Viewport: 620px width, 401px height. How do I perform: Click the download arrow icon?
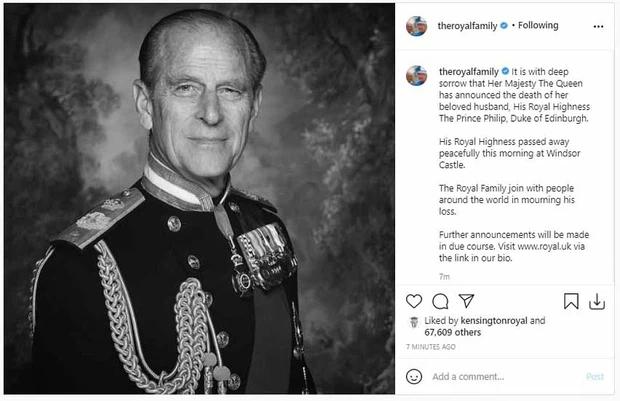pyautogui.click(x=597, y=300)
